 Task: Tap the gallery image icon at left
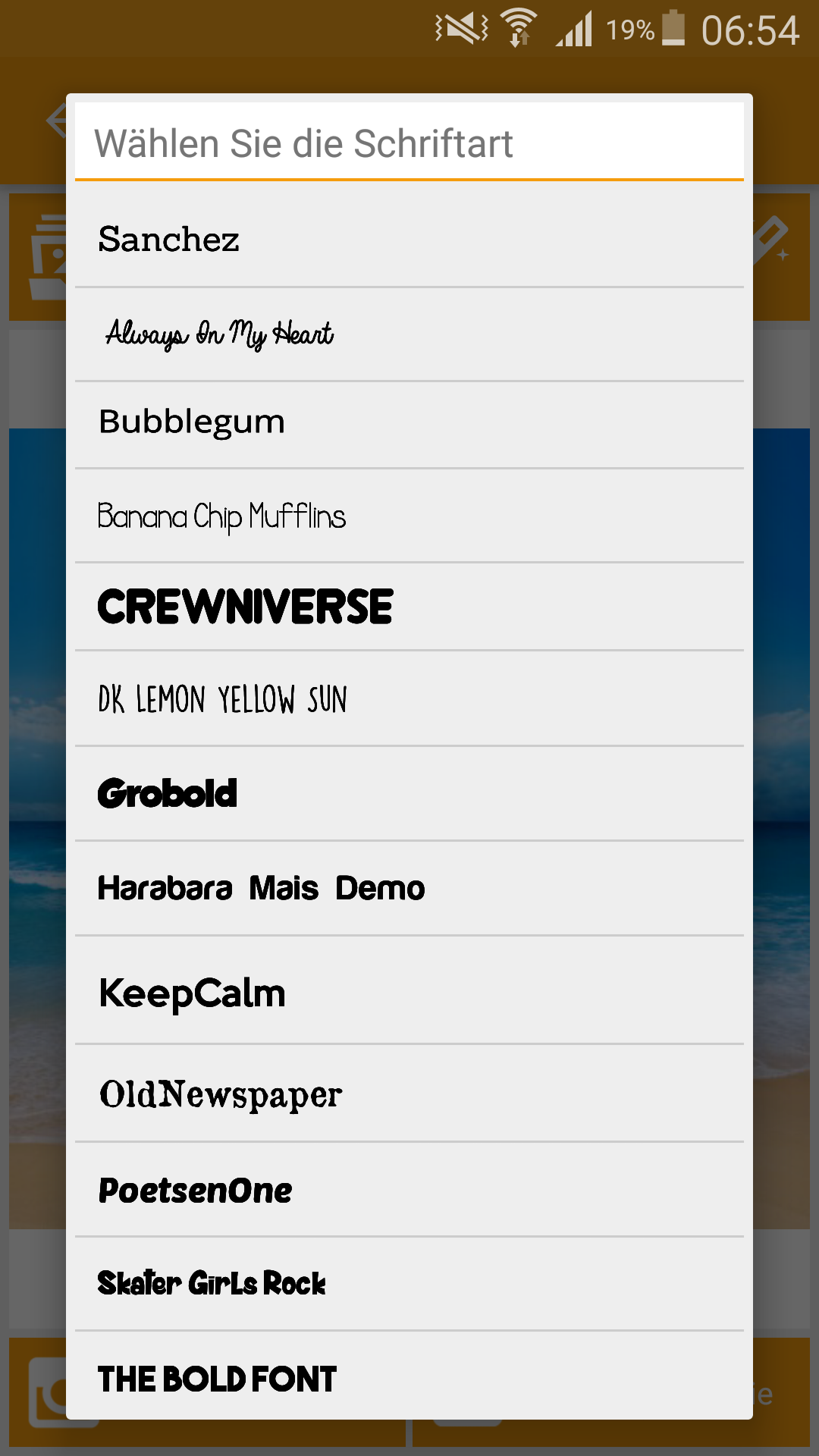click(x=47, y=256)
